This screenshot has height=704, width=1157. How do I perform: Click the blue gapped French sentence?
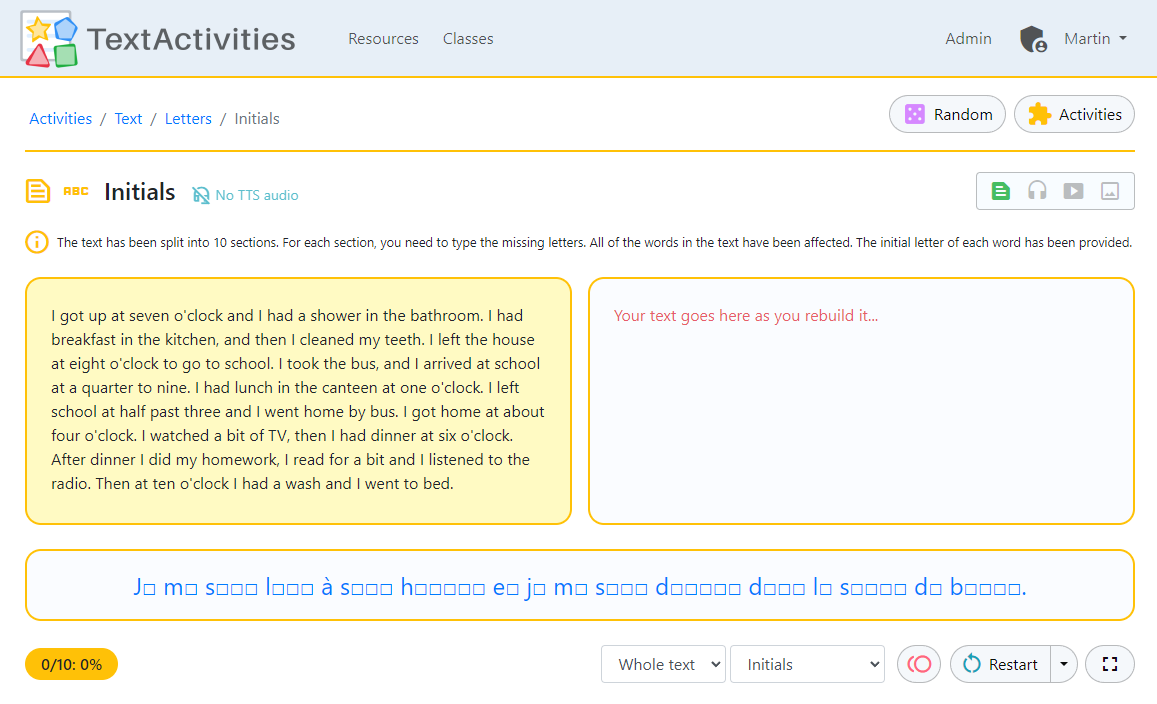579,587
